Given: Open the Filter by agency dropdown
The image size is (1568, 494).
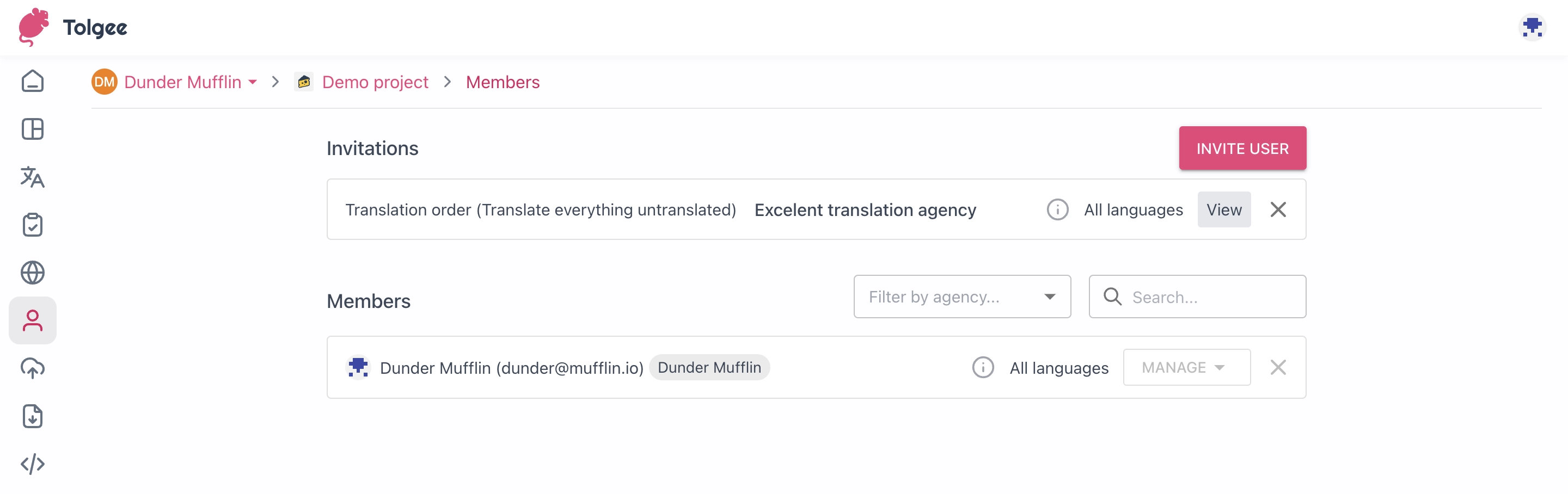Looking at the screenshot, I should coord(961,297).
